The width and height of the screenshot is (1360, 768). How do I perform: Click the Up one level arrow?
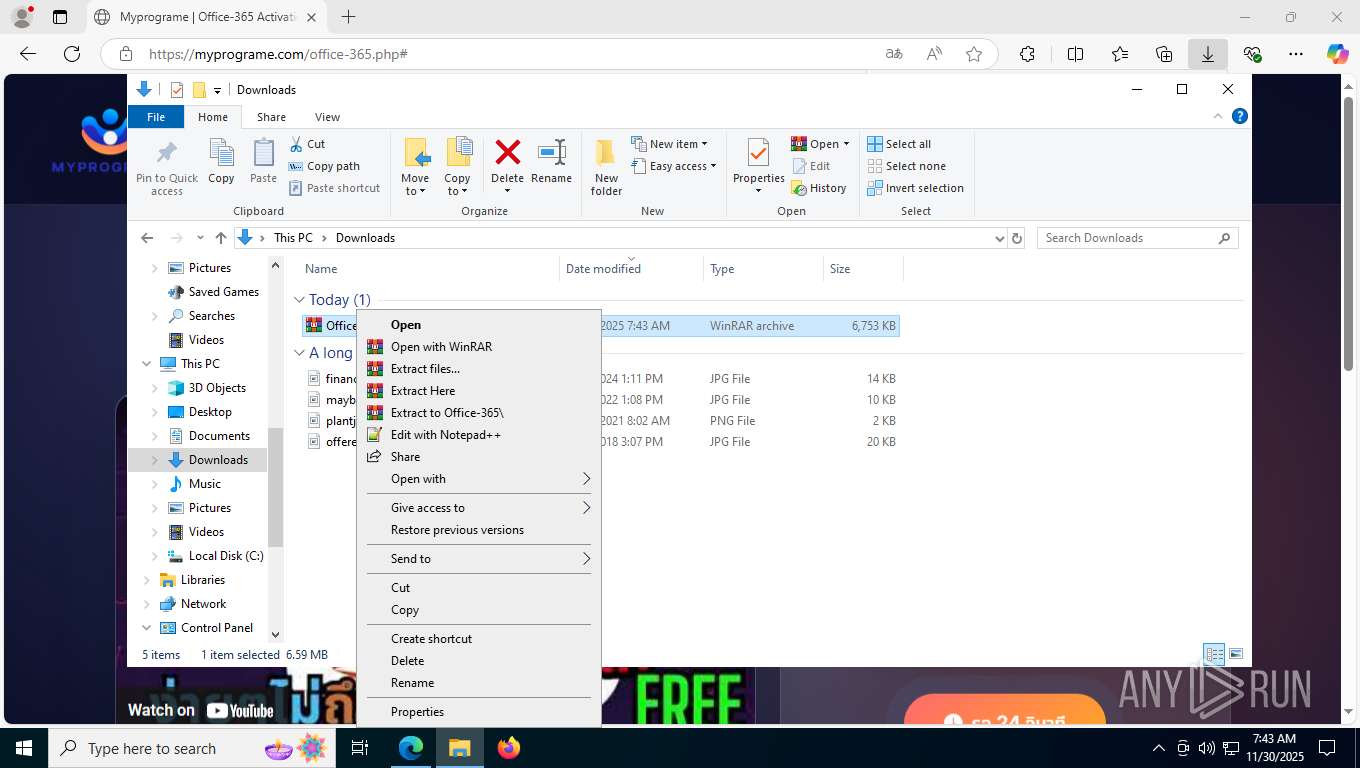pos(221,238)
